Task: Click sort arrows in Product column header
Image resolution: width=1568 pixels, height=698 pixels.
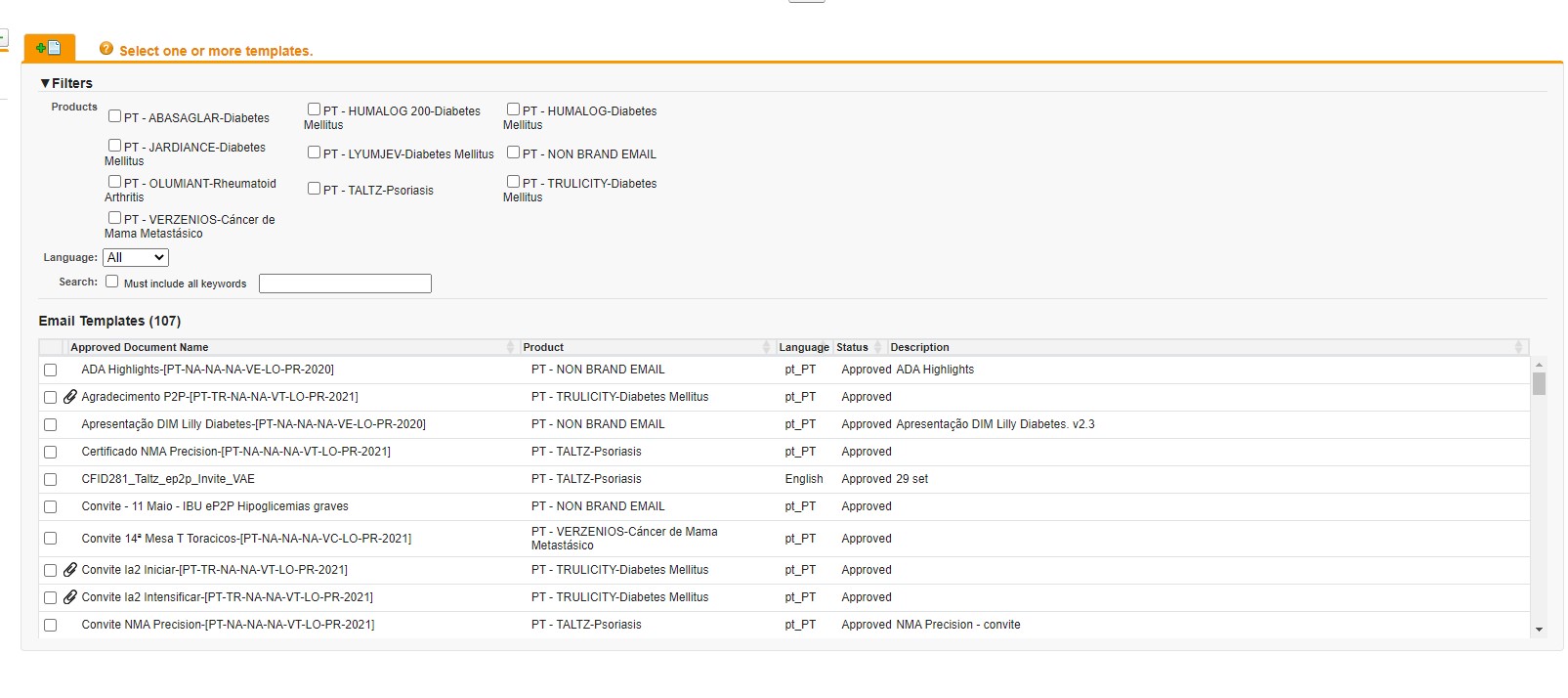Action: pyautogui.click(x=766, y=347)
